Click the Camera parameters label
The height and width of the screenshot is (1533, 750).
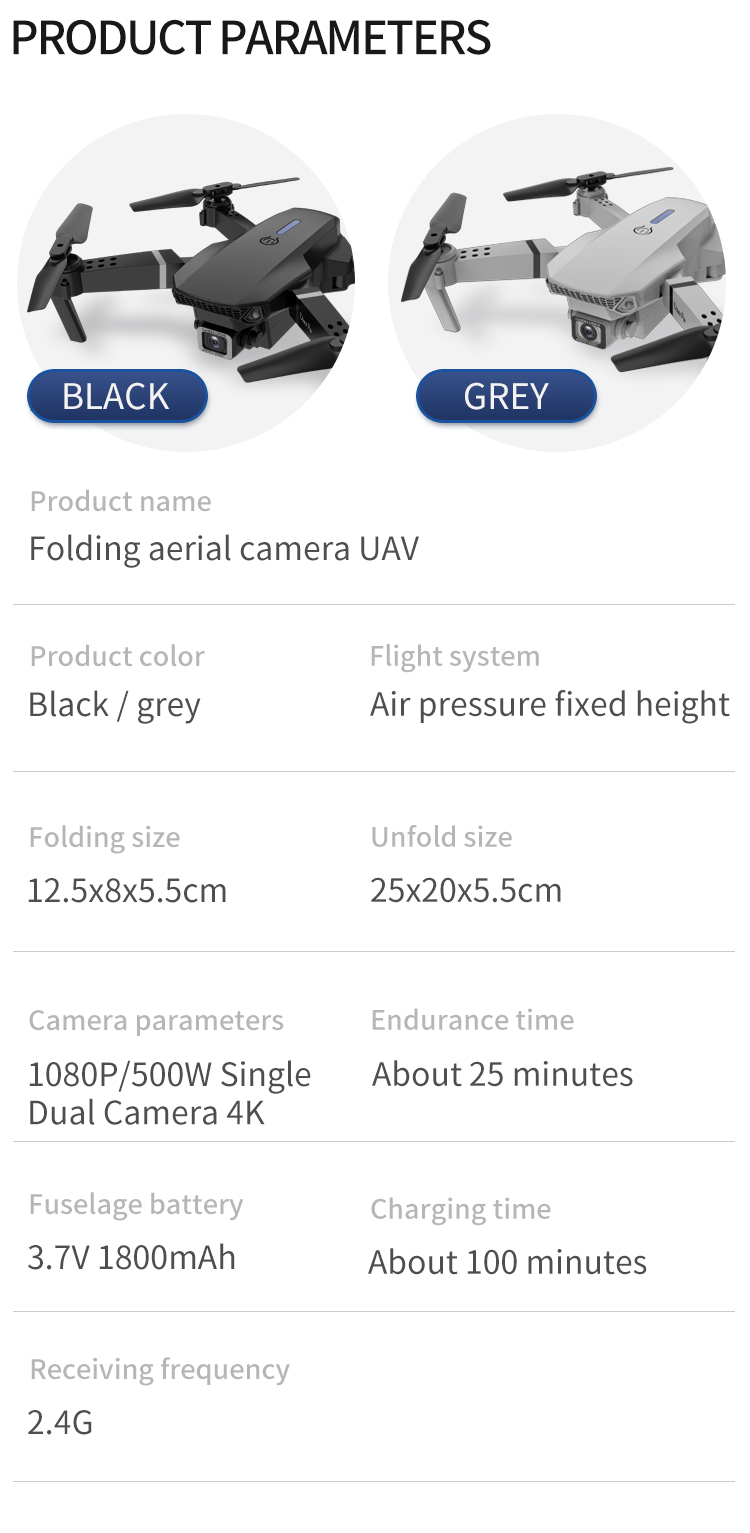point(156,1020)
